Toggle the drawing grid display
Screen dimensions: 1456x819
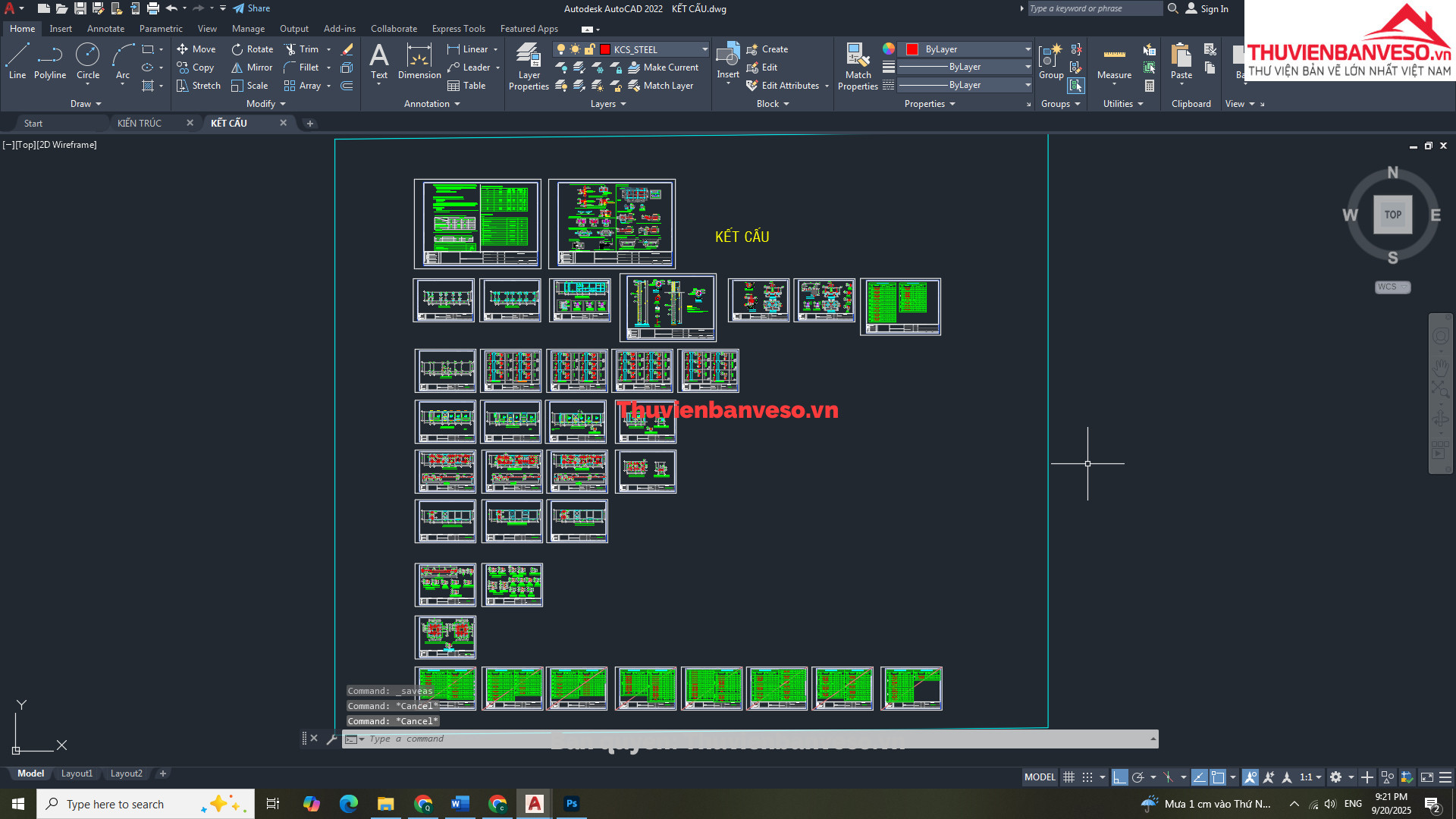1068,777
